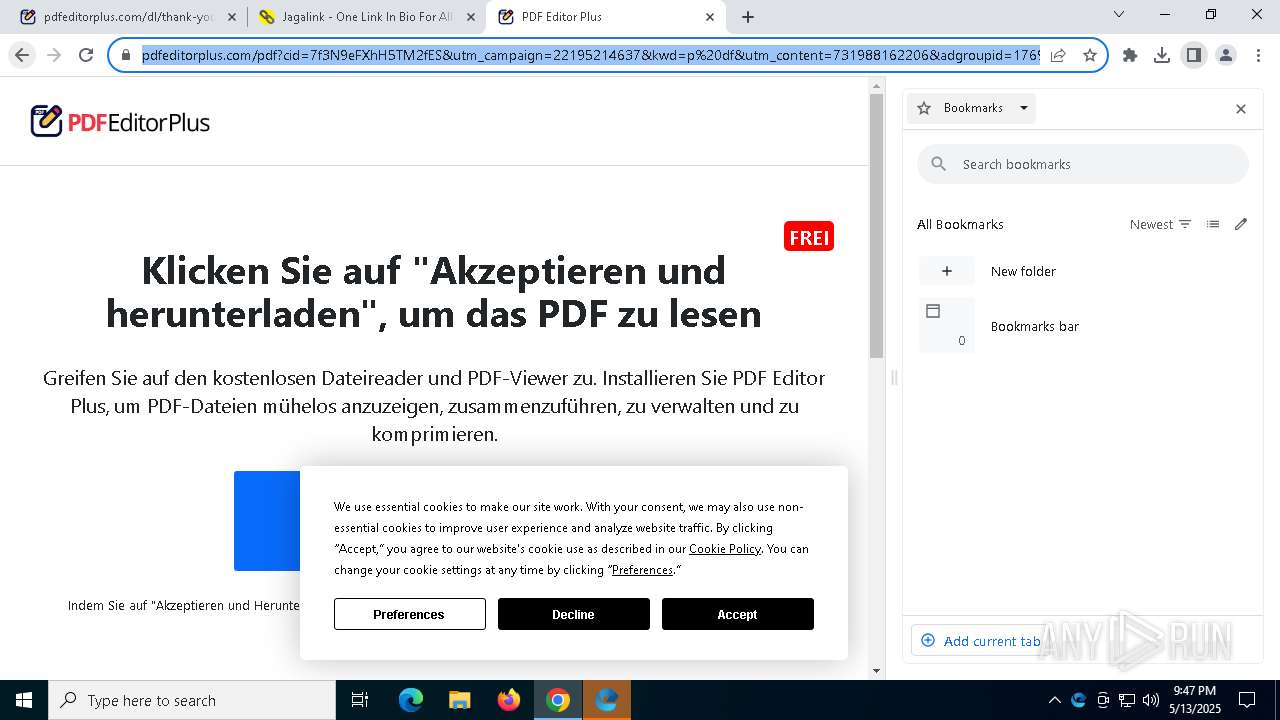Go back to the previous page
This screenshot has height=720, width=1280.
click(x=22, y=55)
